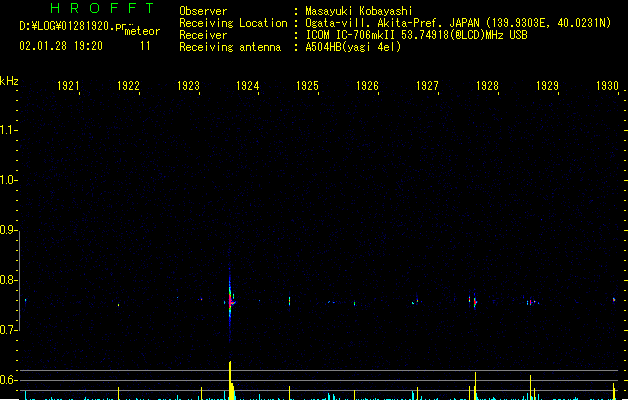Click the kHz axis unit label

9,81
